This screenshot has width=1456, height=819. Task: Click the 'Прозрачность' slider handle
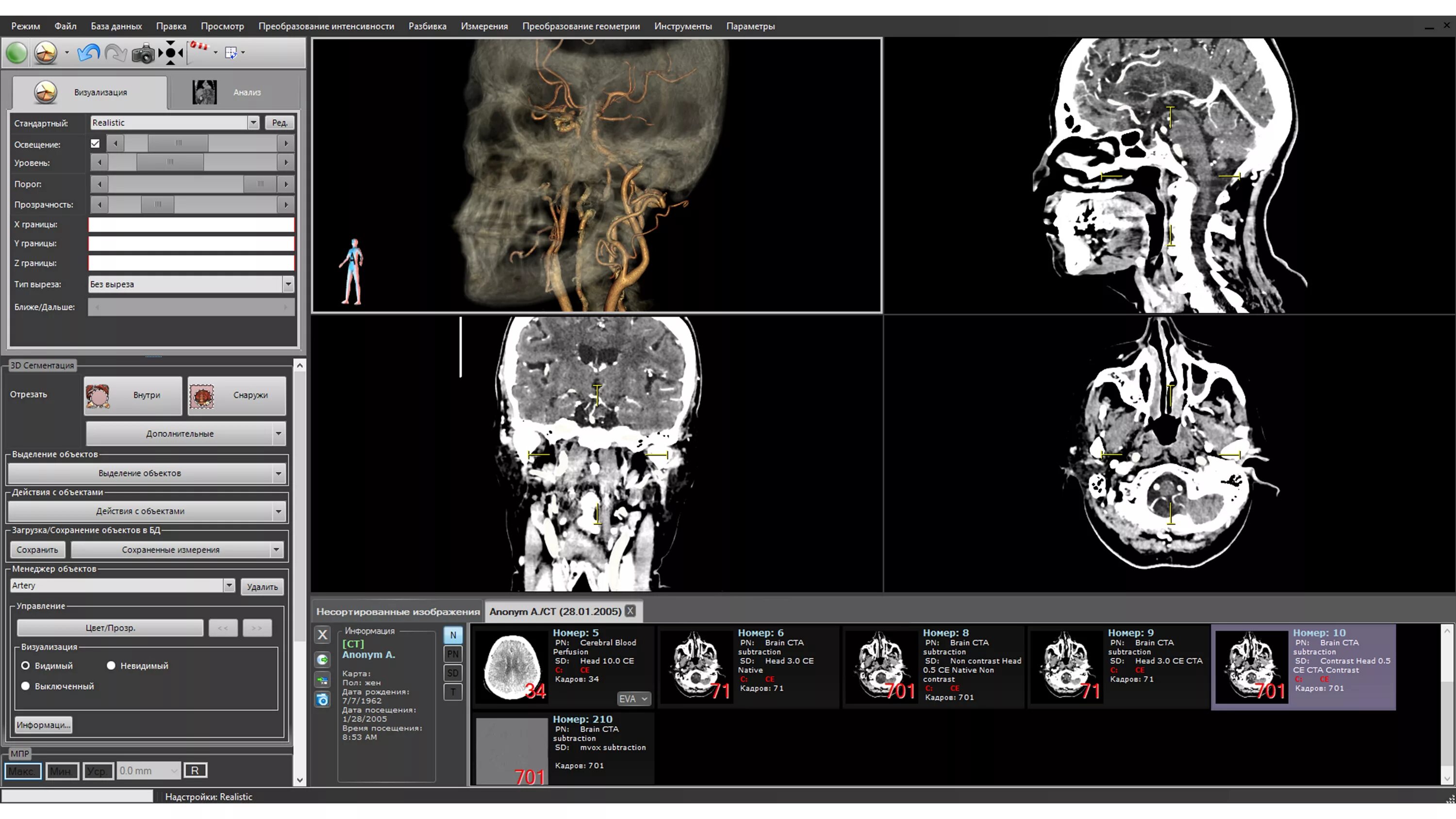pos(158,205)
